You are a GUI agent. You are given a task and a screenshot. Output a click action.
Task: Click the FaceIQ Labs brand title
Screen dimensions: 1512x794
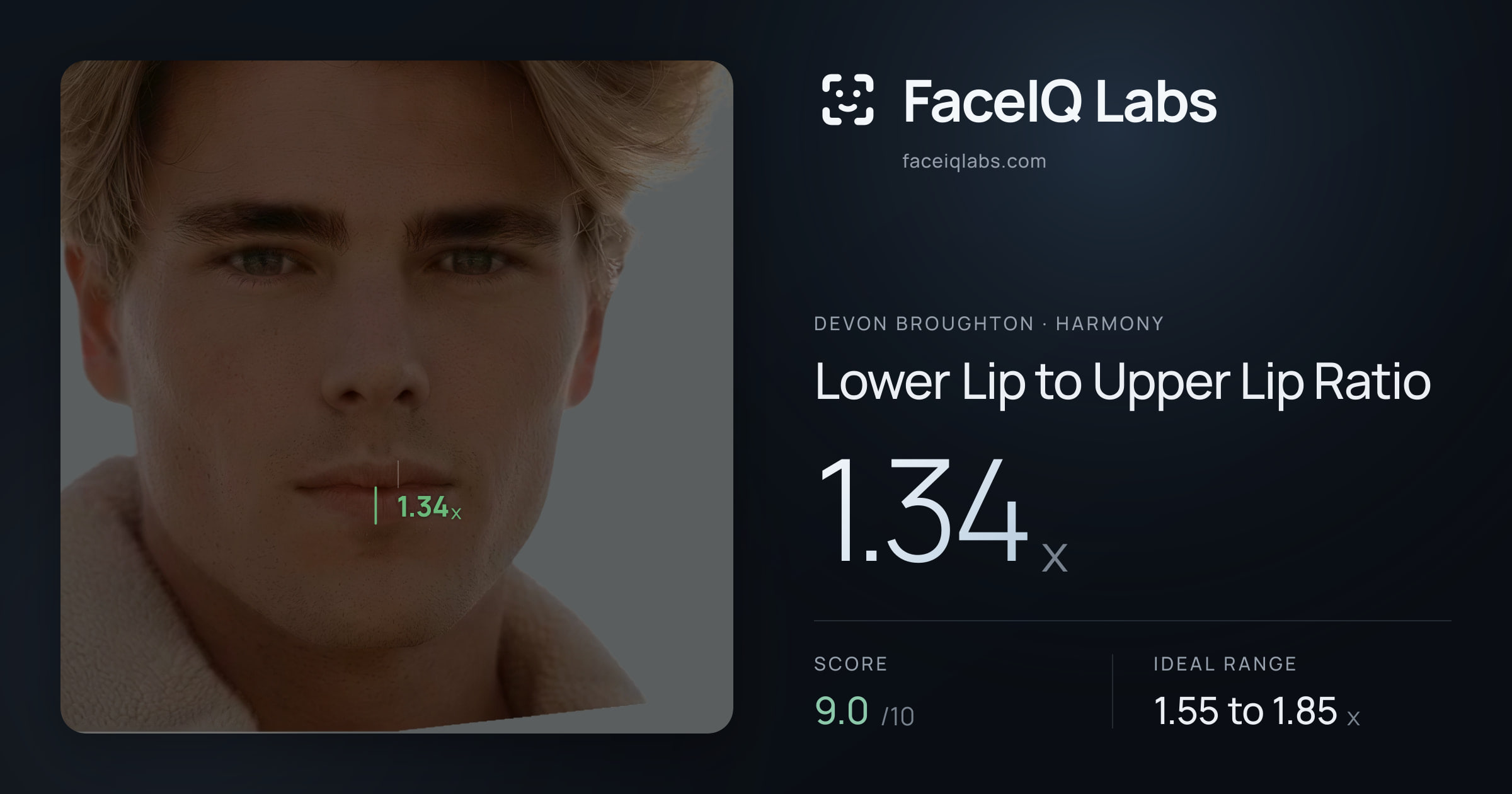1060,101
